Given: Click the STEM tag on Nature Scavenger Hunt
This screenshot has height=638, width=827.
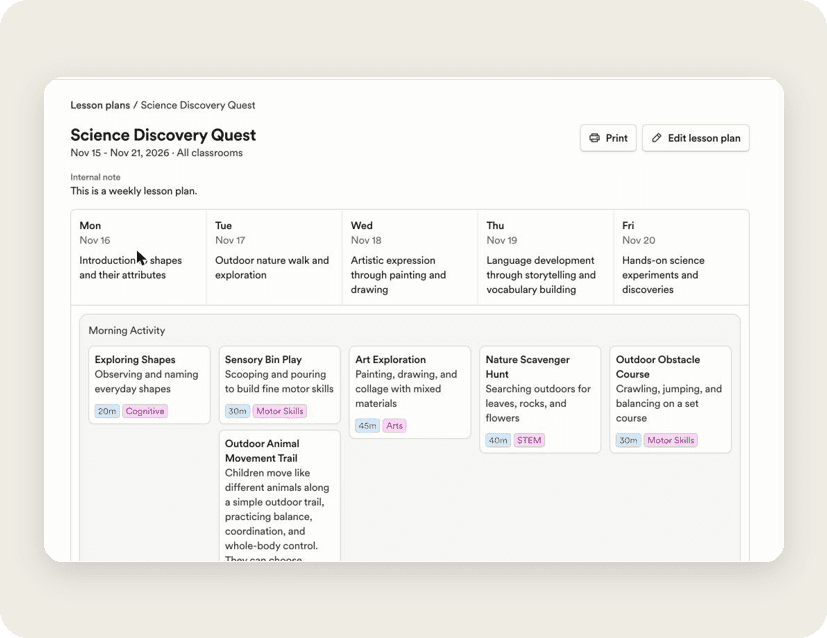Looking at the screenshot, I should click(529, 441).
